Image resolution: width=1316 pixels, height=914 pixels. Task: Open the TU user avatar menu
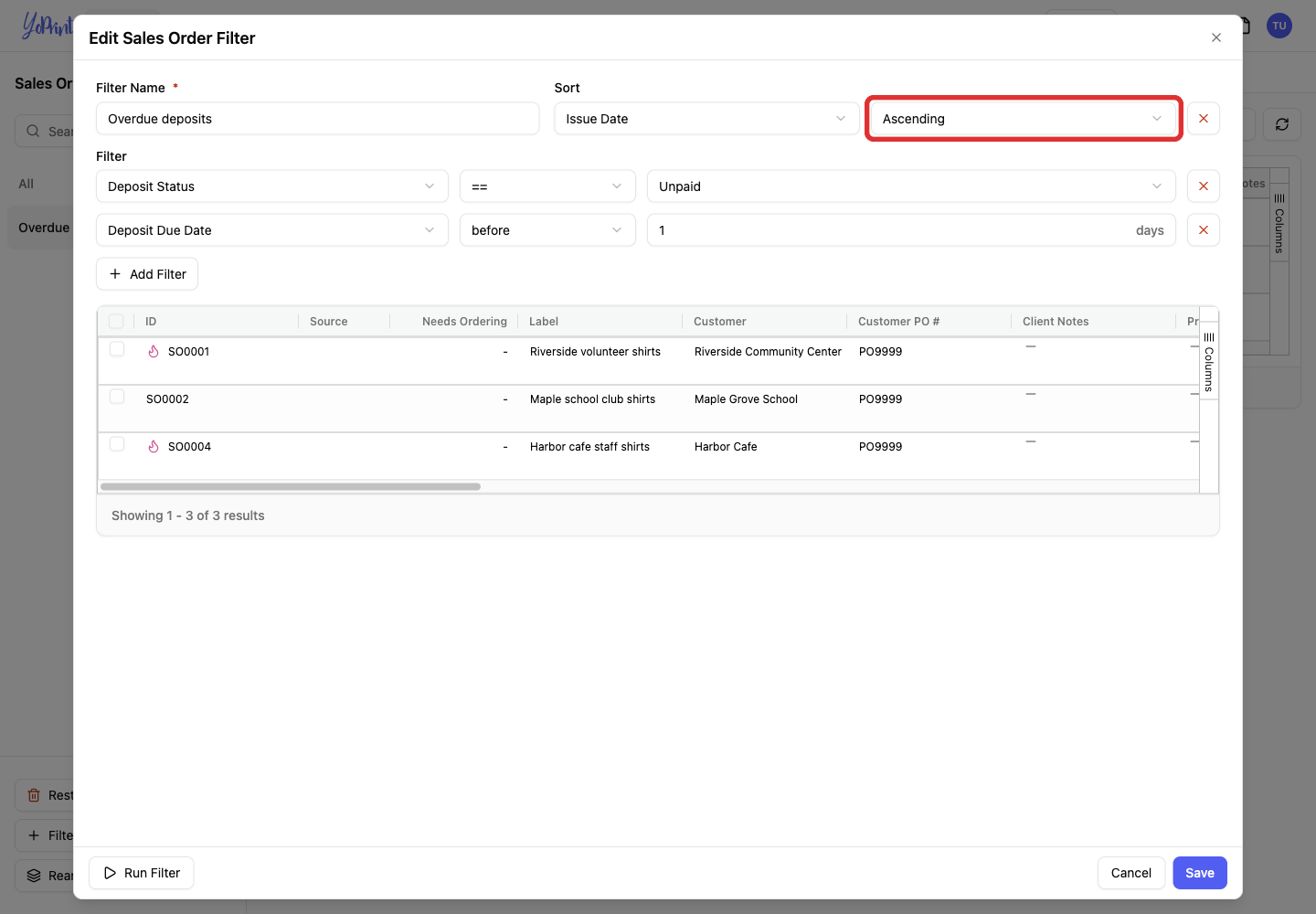(x=1279, y=26)
